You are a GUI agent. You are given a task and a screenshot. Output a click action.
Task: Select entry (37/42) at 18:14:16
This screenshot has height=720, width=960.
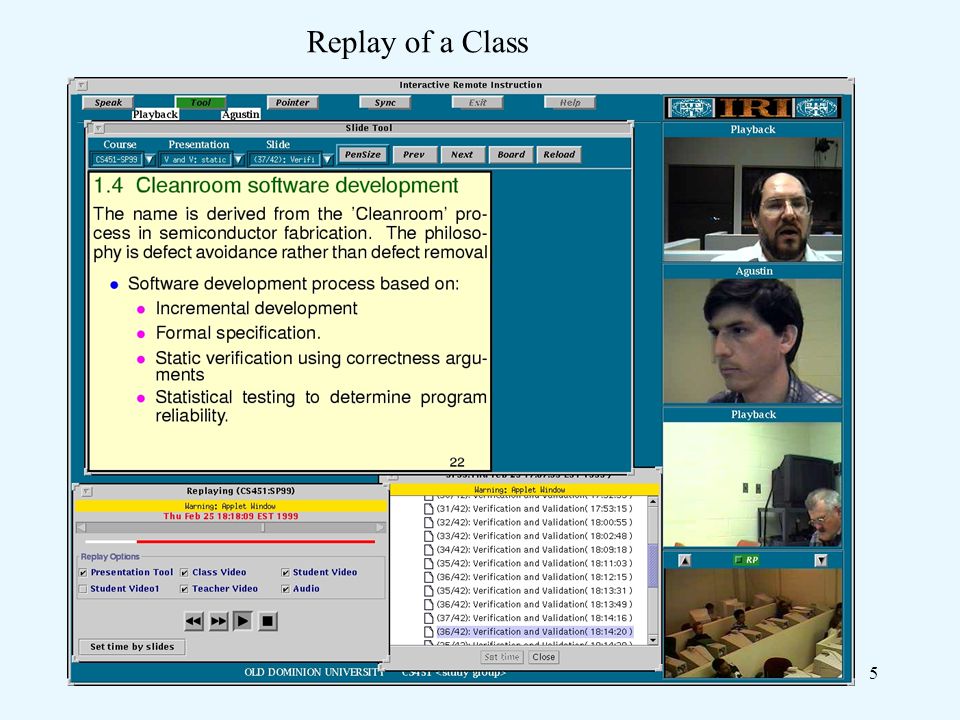[534, 618]
